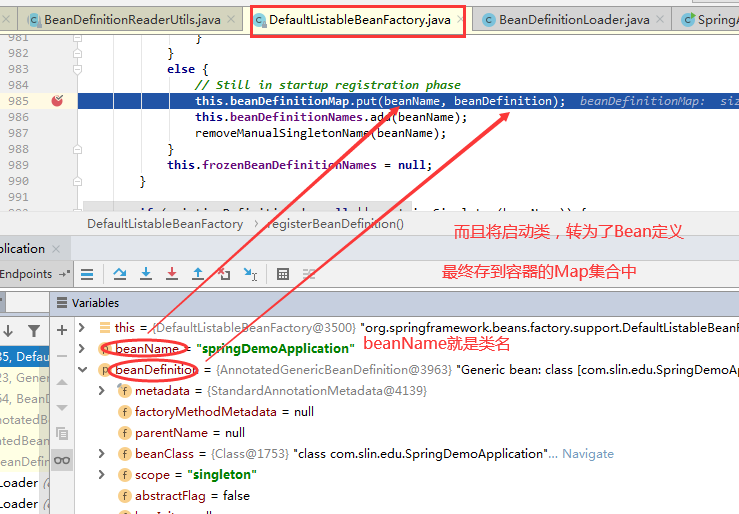This screenshot has height=514, width=739.
Task: Click the New Watch plus icon
Action: coord(62,330)
